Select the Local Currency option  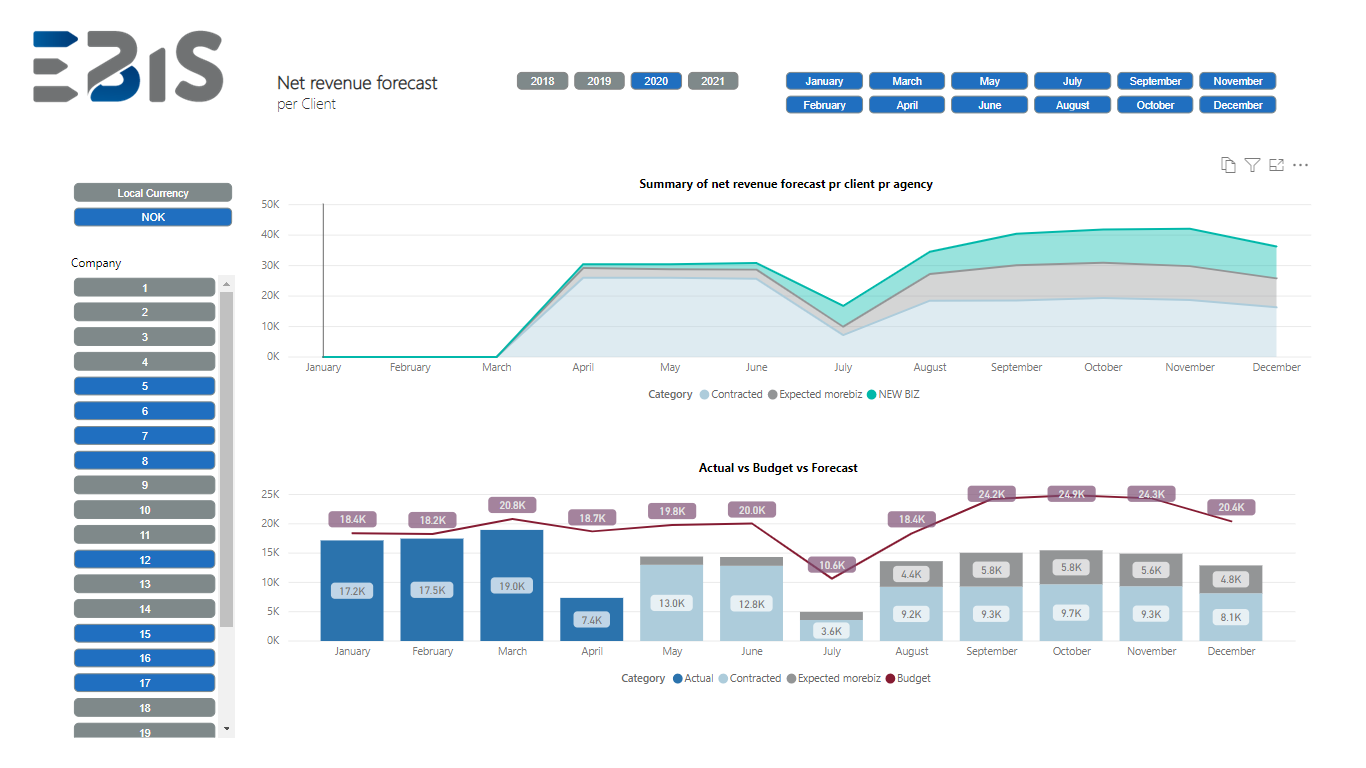[x=153, y=193]
